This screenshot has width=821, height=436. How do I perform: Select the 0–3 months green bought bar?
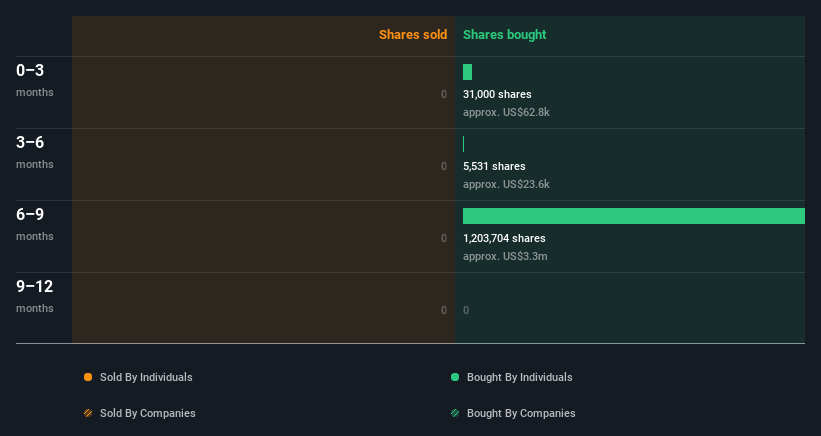click(468, 72)
